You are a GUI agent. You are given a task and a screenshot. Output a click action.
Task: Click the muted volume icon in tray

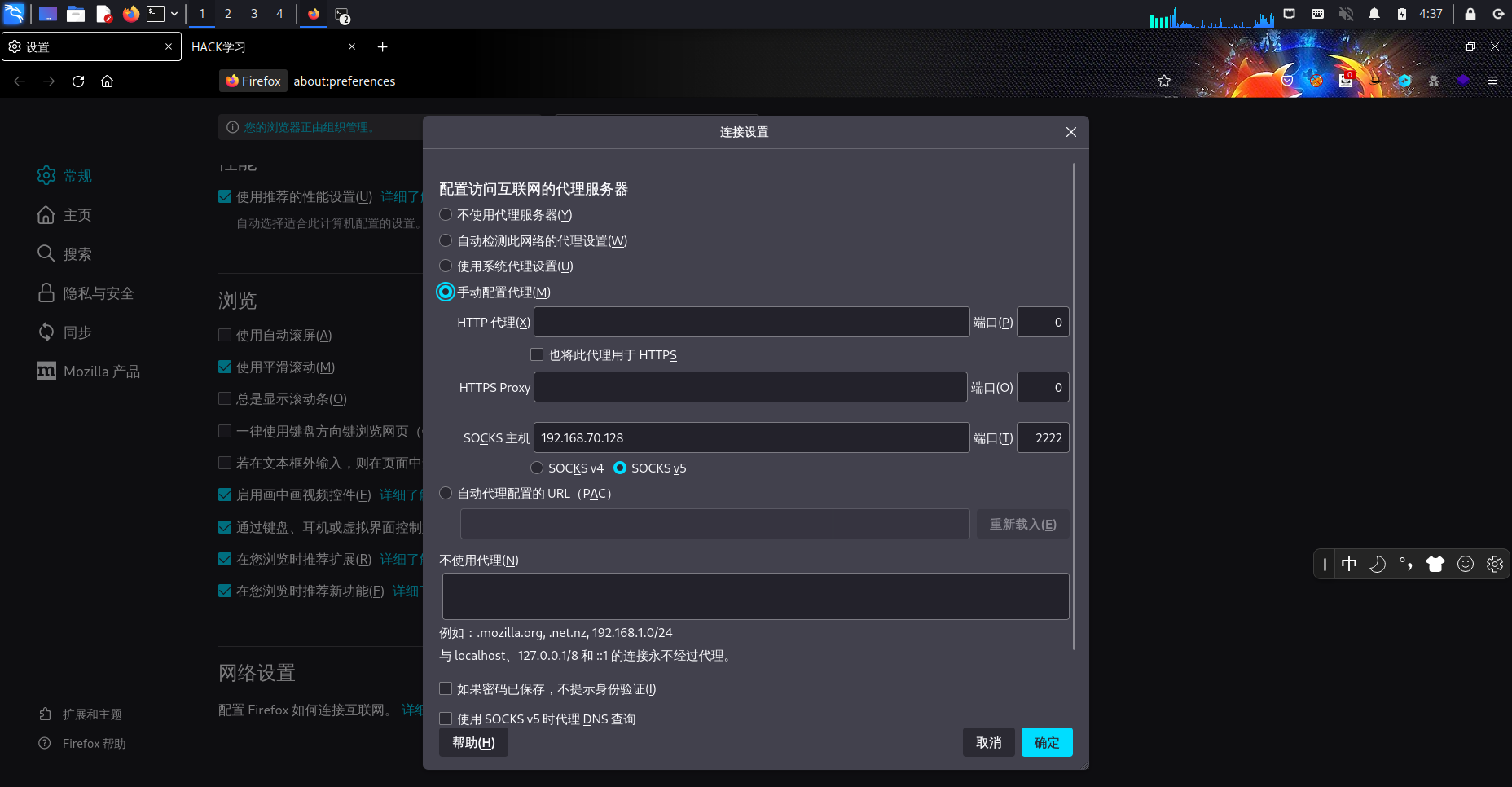(1346, 14)
